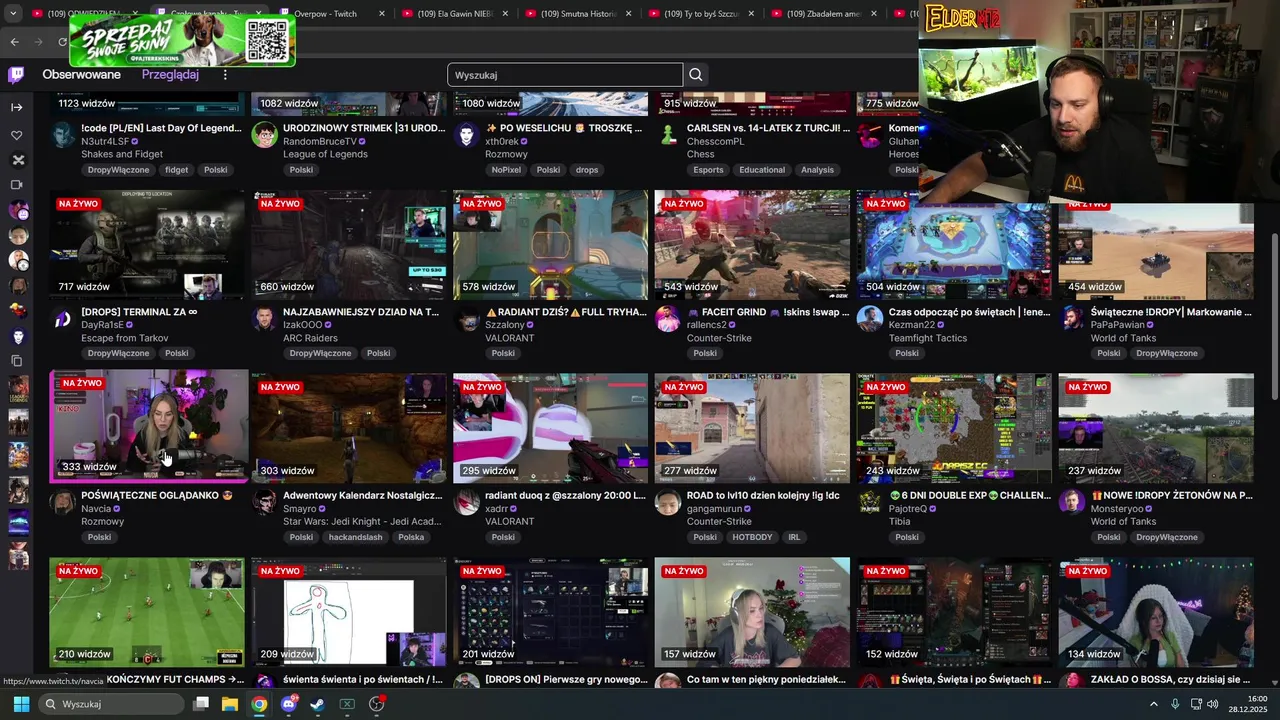
Task: Click streamer name ChesscomPL
Action: [x=715, y=141]
